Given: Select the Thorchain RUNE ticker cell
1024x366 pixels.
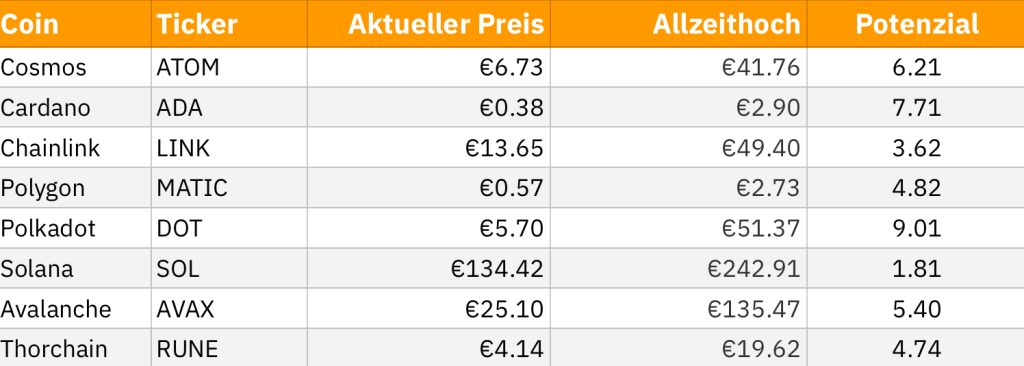Looking at the screenshot, I should (229, 348).
